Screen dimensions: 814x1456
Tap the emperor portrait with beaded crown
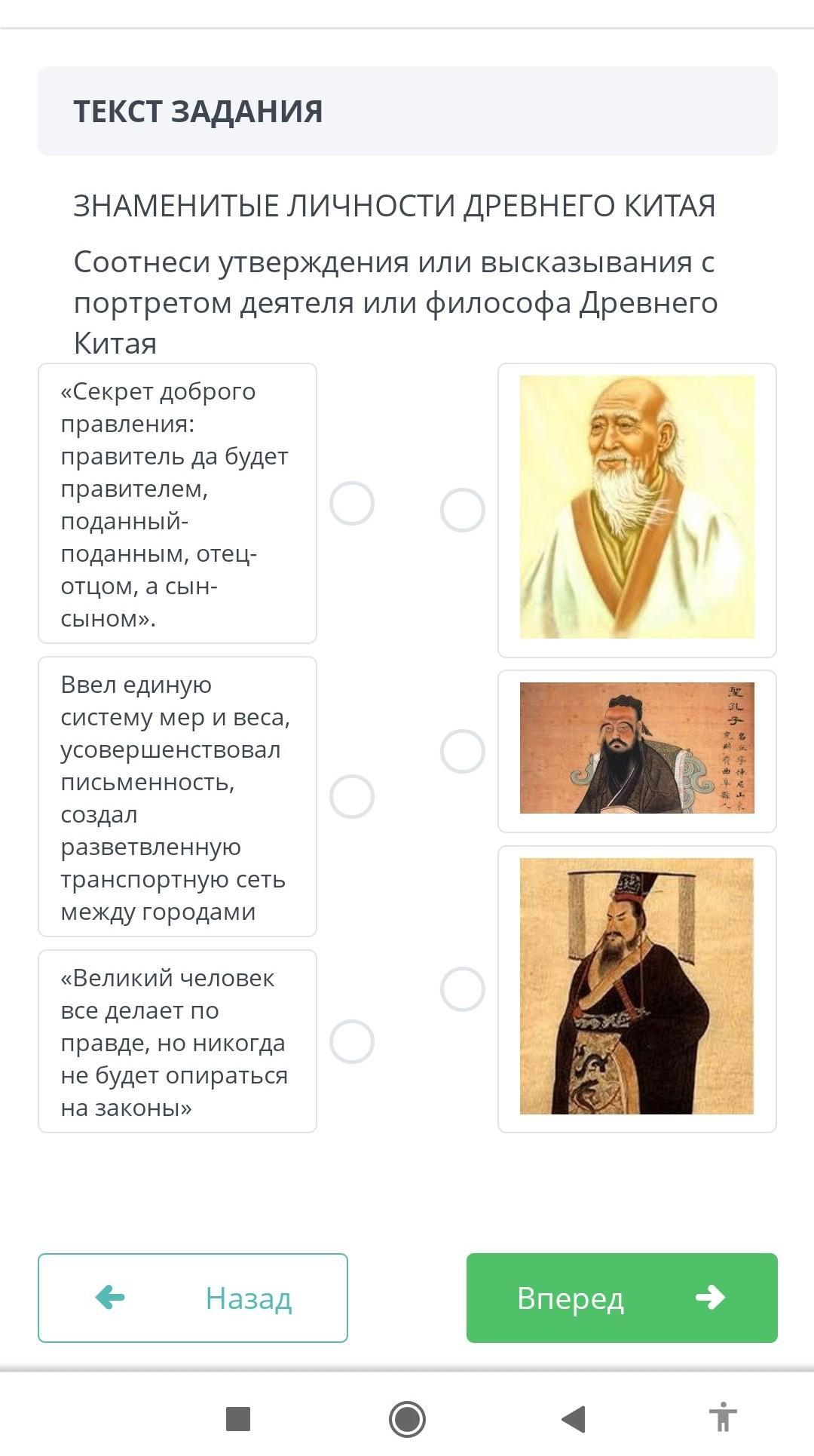[x=637, y=986]
